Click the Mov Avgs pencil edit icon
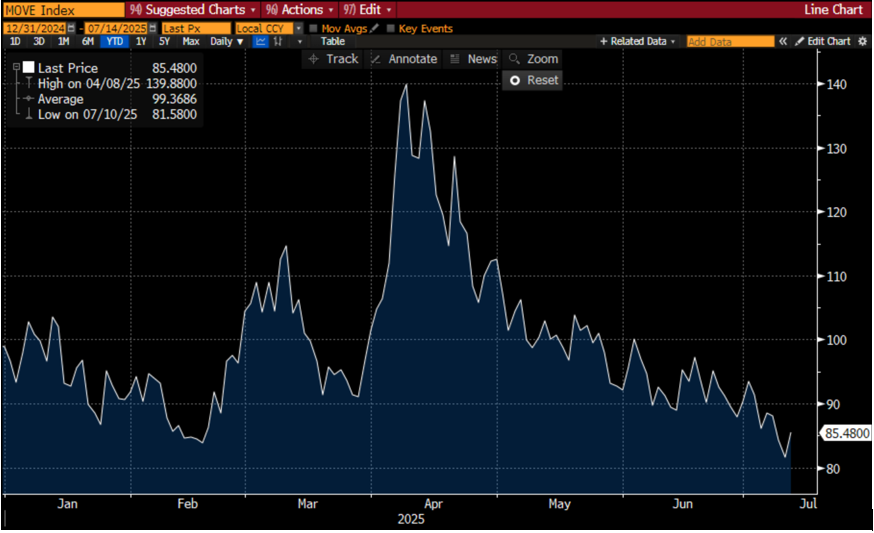874x533 pixels. click(374, 28)
